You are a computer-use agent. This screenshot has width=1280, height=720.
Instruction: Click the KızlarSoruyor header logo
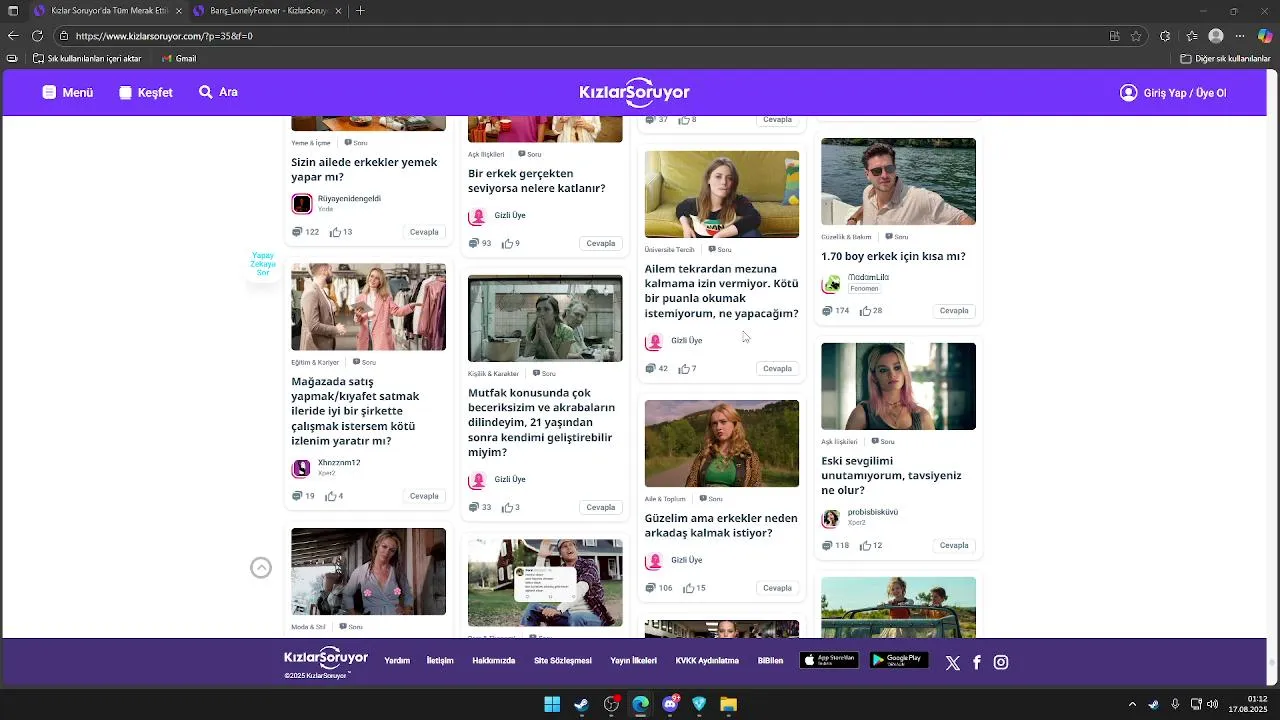pyautogui.click(x=634, y=92)
